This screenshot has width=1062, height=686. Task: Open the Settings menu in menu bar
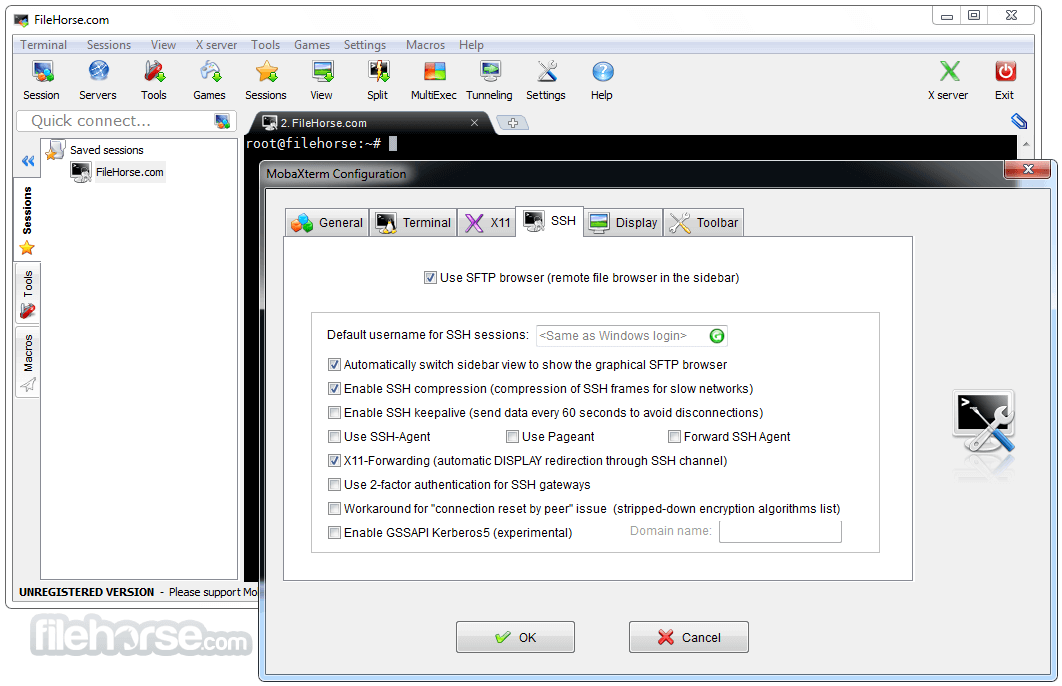point(364,45)
